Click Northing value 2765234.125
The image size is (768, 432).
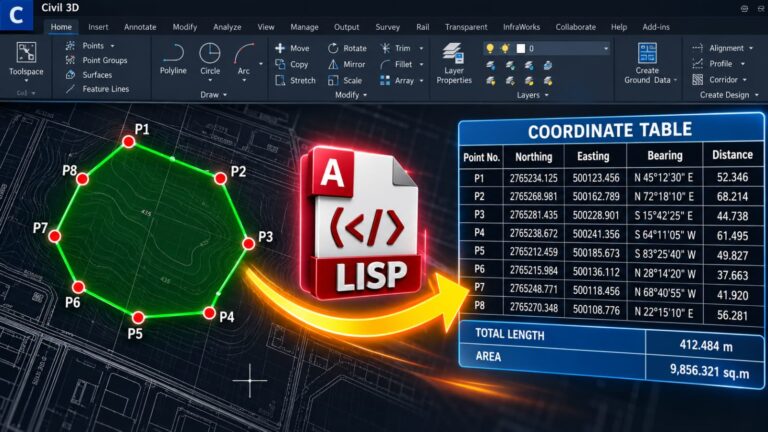(533, 178)
